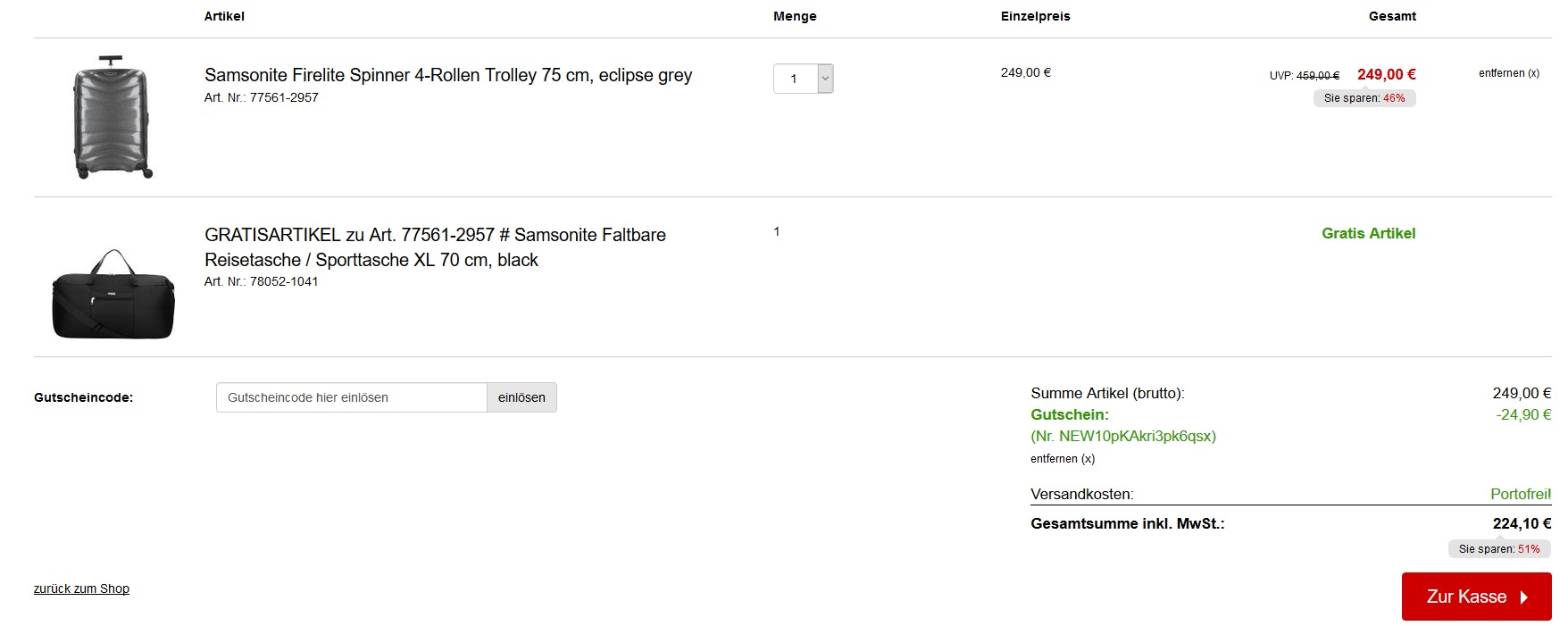
Task: Focus the Gutscheincode input field
Action: [351, 397]
